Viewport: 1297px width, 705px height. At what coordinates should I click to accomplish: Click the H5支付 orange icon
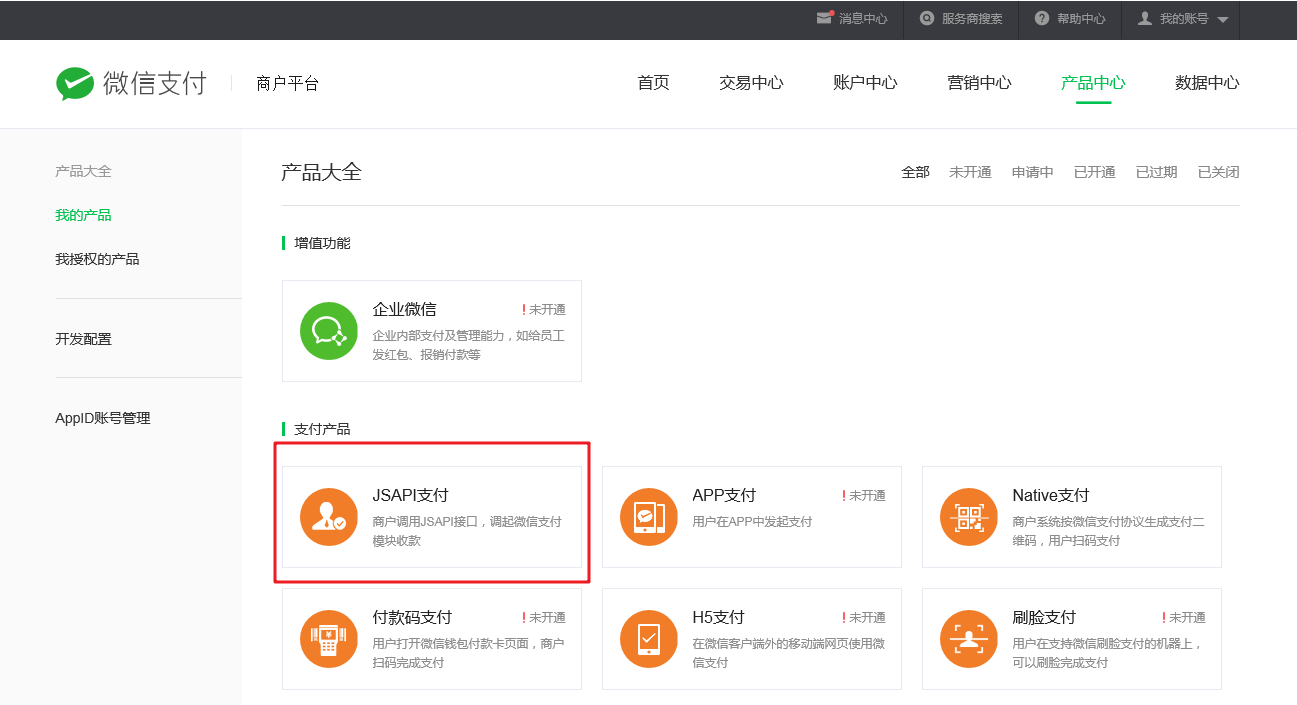(649, 639)
